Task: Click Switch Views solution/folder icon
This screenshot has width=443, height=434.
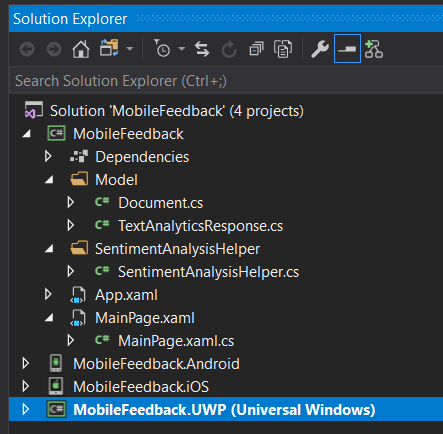Action: (109, 48)
